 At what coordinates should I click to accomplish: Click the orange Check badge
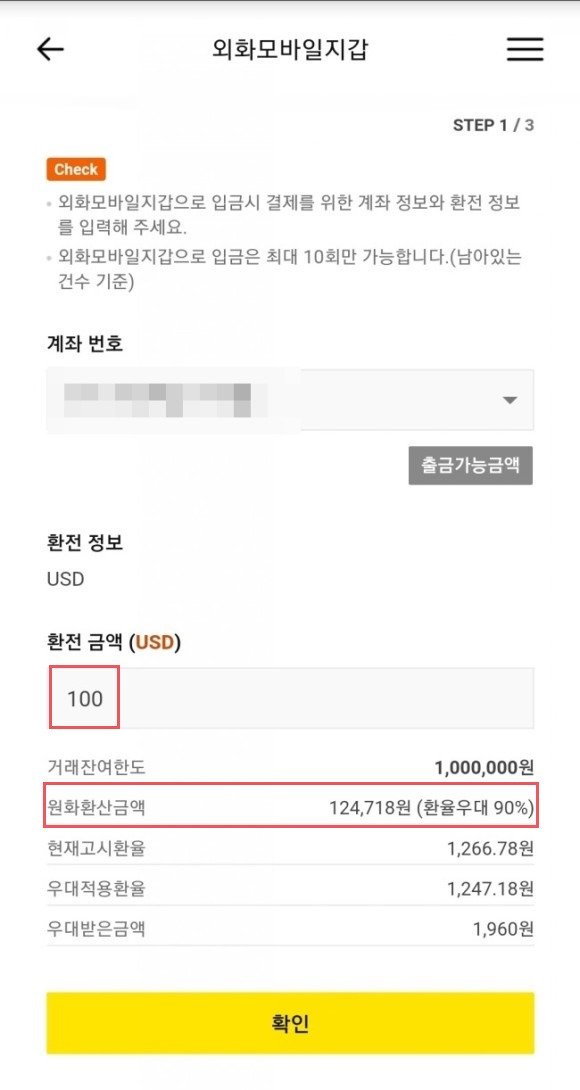click(x=75, y=169)
